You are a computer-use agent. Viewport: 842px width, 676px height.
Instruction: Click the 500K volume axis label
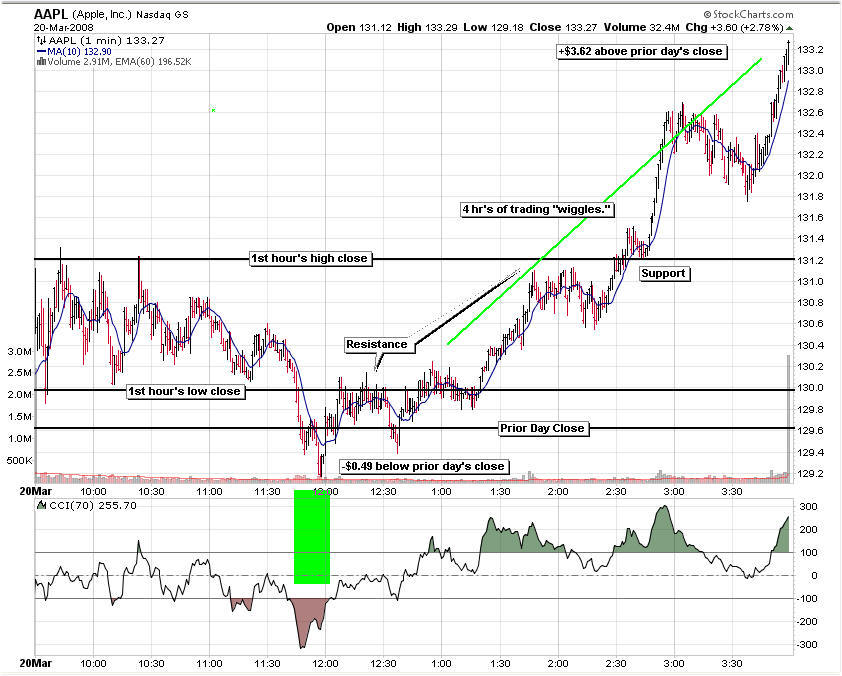19,461
